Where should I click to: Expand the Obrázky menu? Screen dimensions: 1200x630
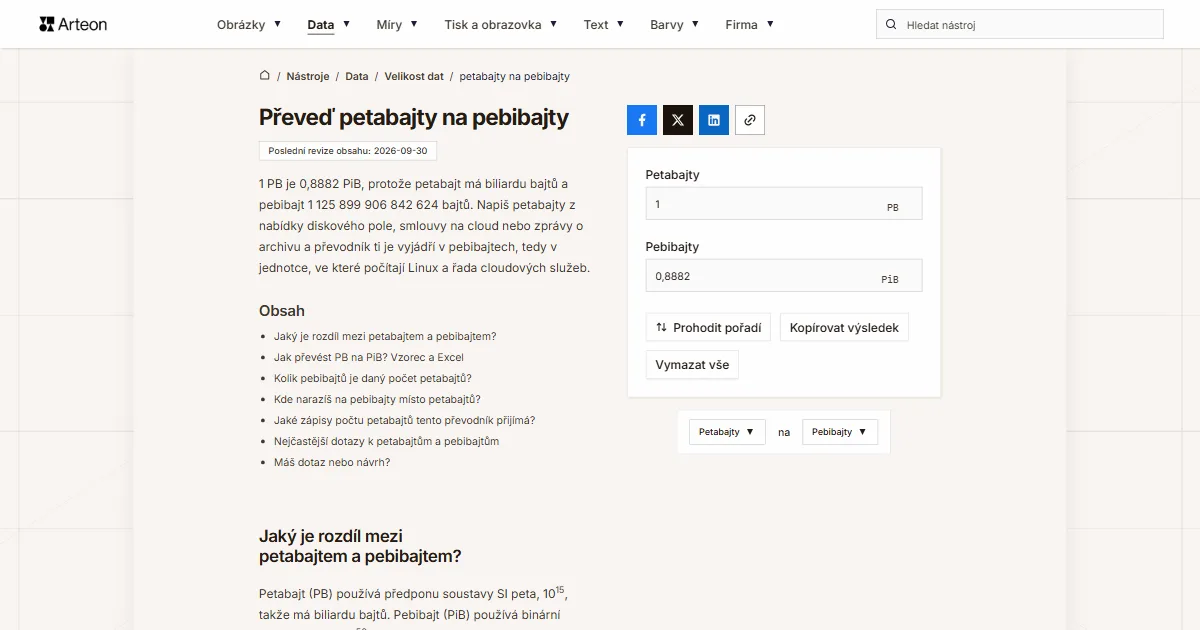point(249,24)
